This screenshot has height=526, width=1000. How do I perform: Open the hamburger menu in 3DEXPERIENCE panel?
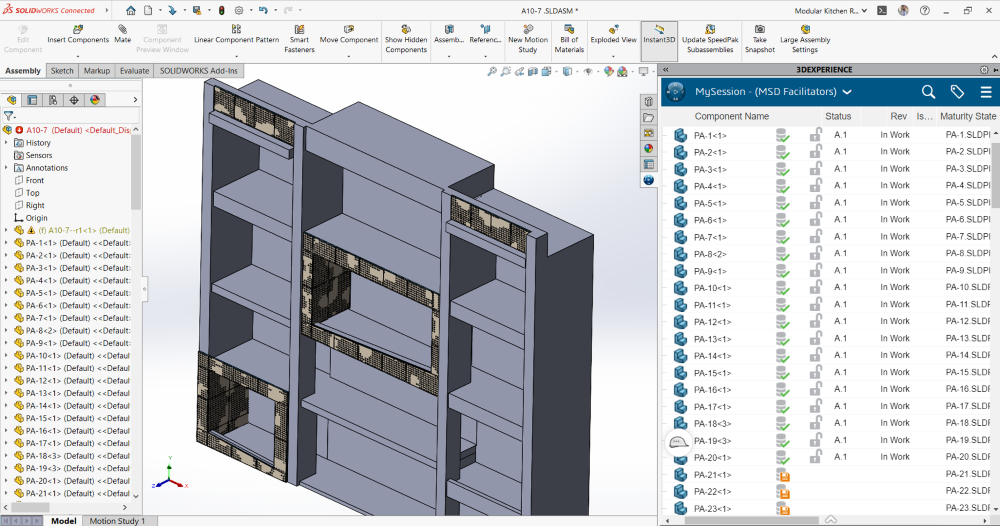pyautogui.click(x=986, y=92)
